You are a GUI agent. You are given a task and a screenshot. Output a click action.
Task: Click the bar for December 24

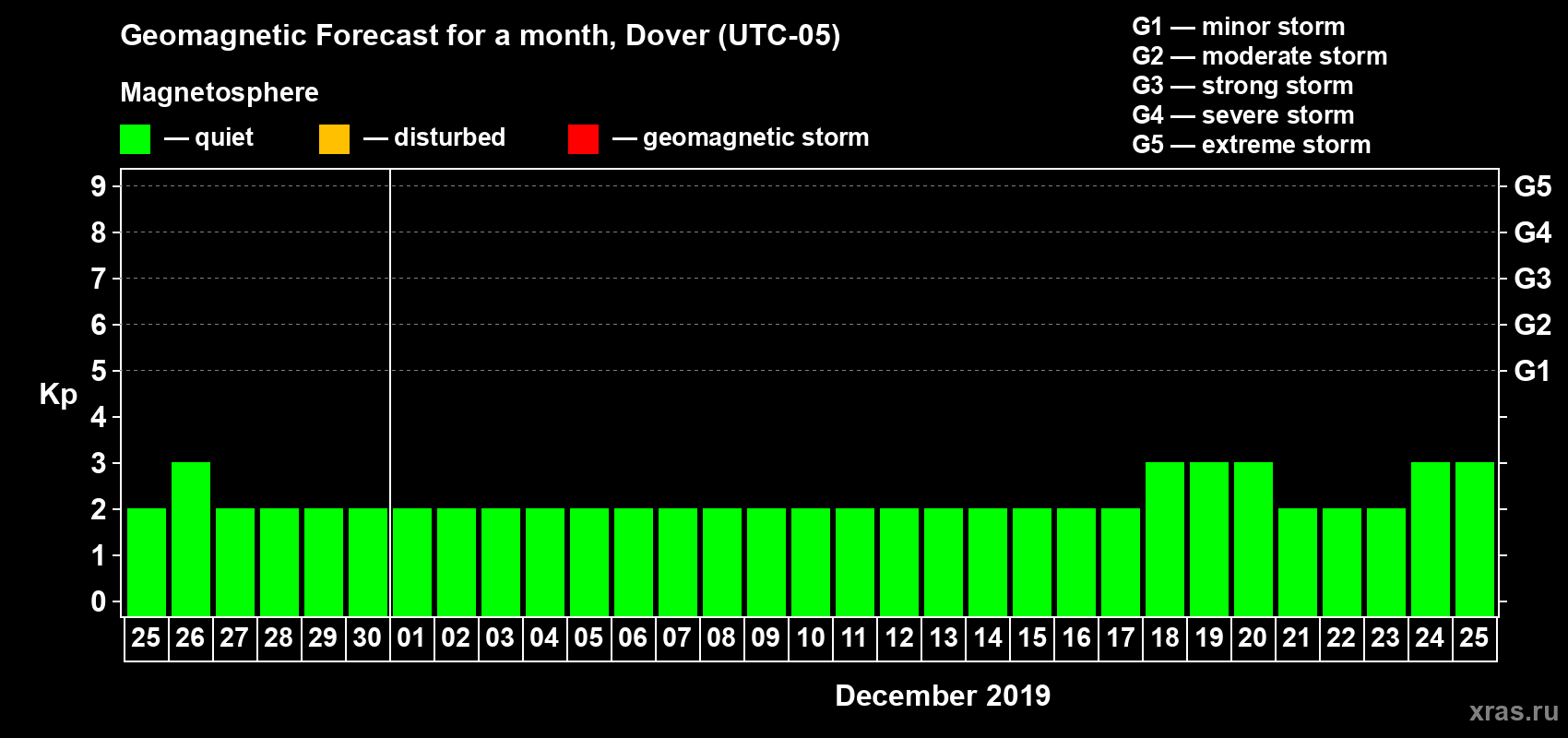tap(1431, 539)
